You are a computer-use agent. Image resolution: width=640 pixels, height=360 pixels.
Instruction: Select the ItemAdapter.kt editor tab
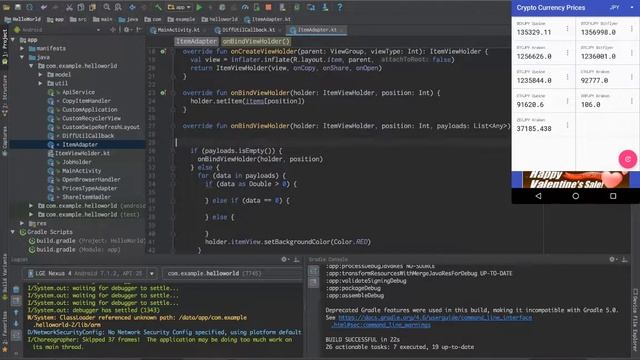[x=316, y=30]
